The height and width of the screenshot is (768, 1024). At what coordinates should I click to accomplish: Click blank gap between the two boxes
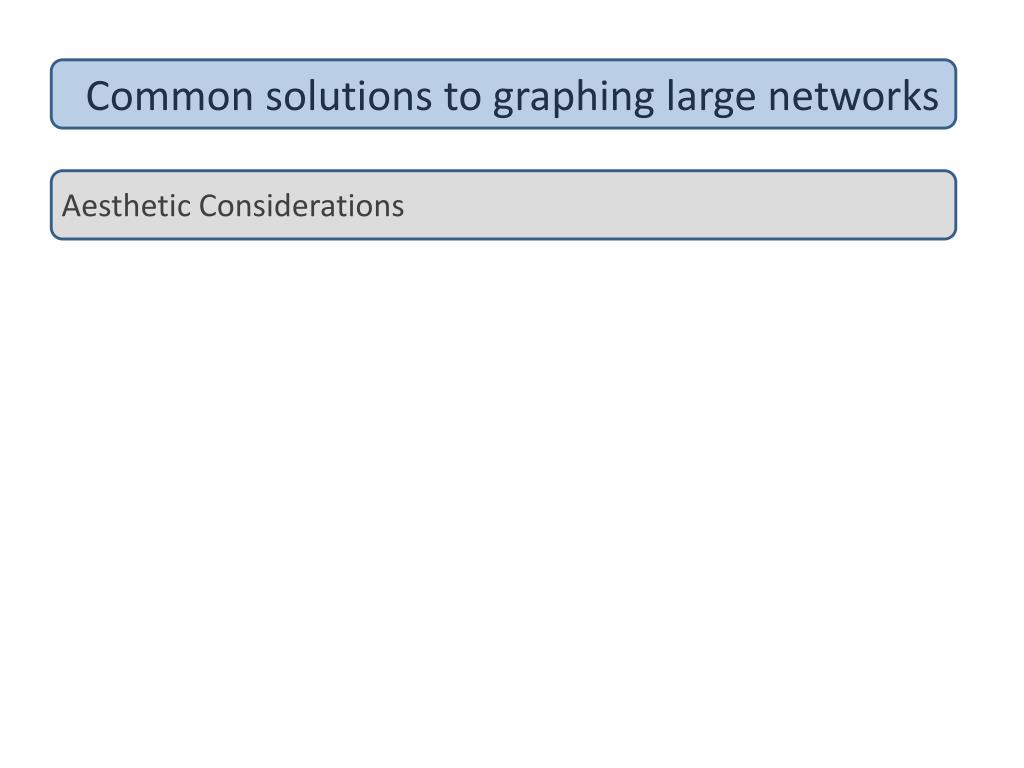tap(504, 150)
